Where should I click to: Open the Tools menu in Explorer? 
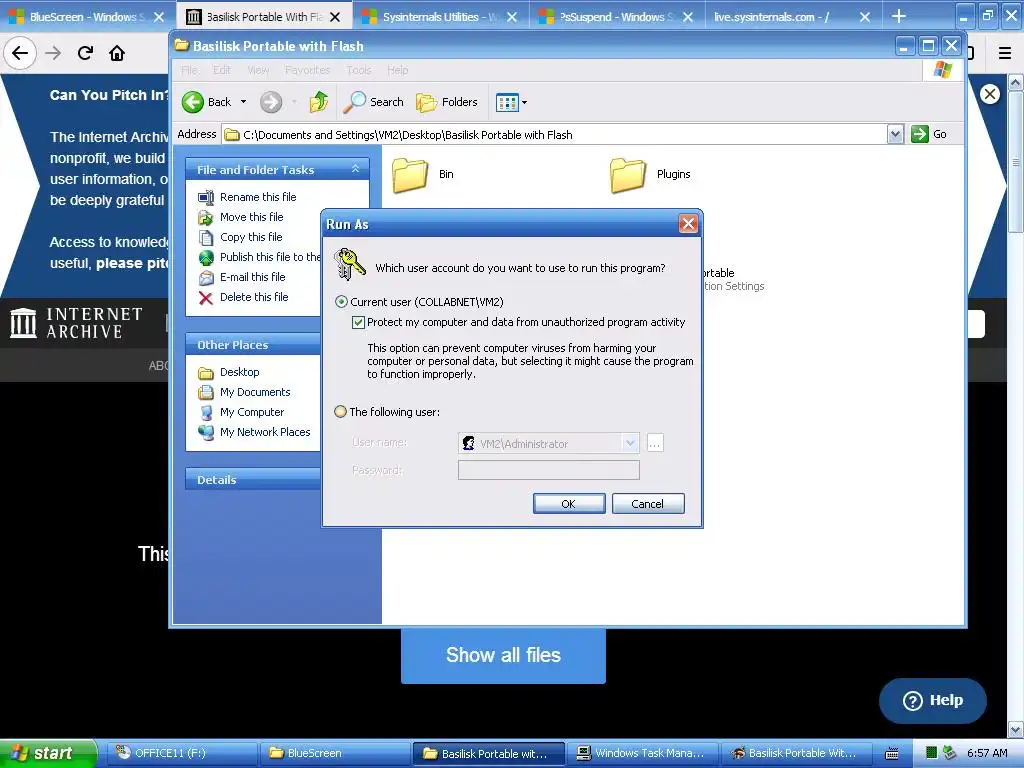359,70
